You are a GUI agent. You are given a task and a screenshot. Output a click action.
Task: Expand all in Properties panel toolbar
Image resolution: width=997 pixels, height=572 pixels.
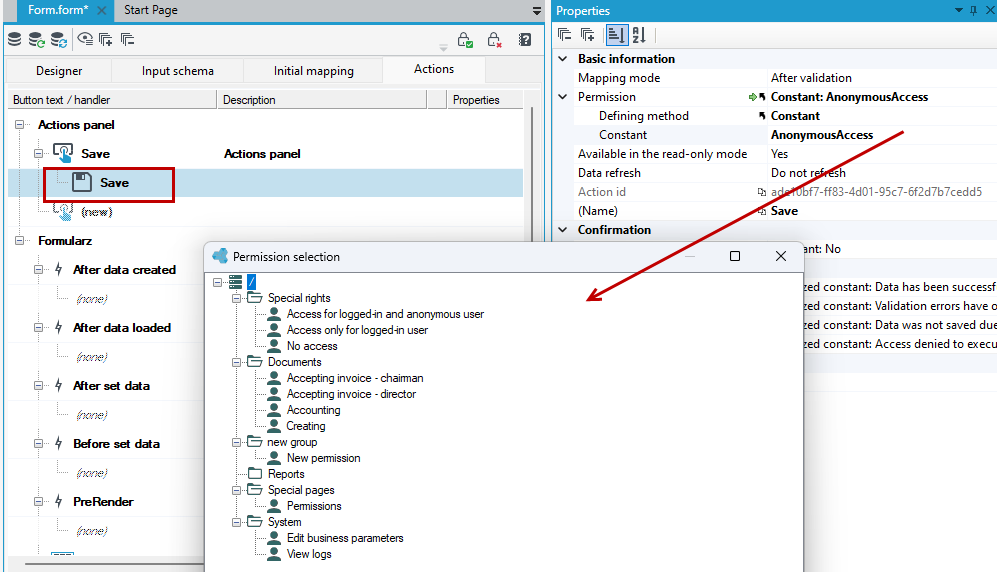coord(588,35)
